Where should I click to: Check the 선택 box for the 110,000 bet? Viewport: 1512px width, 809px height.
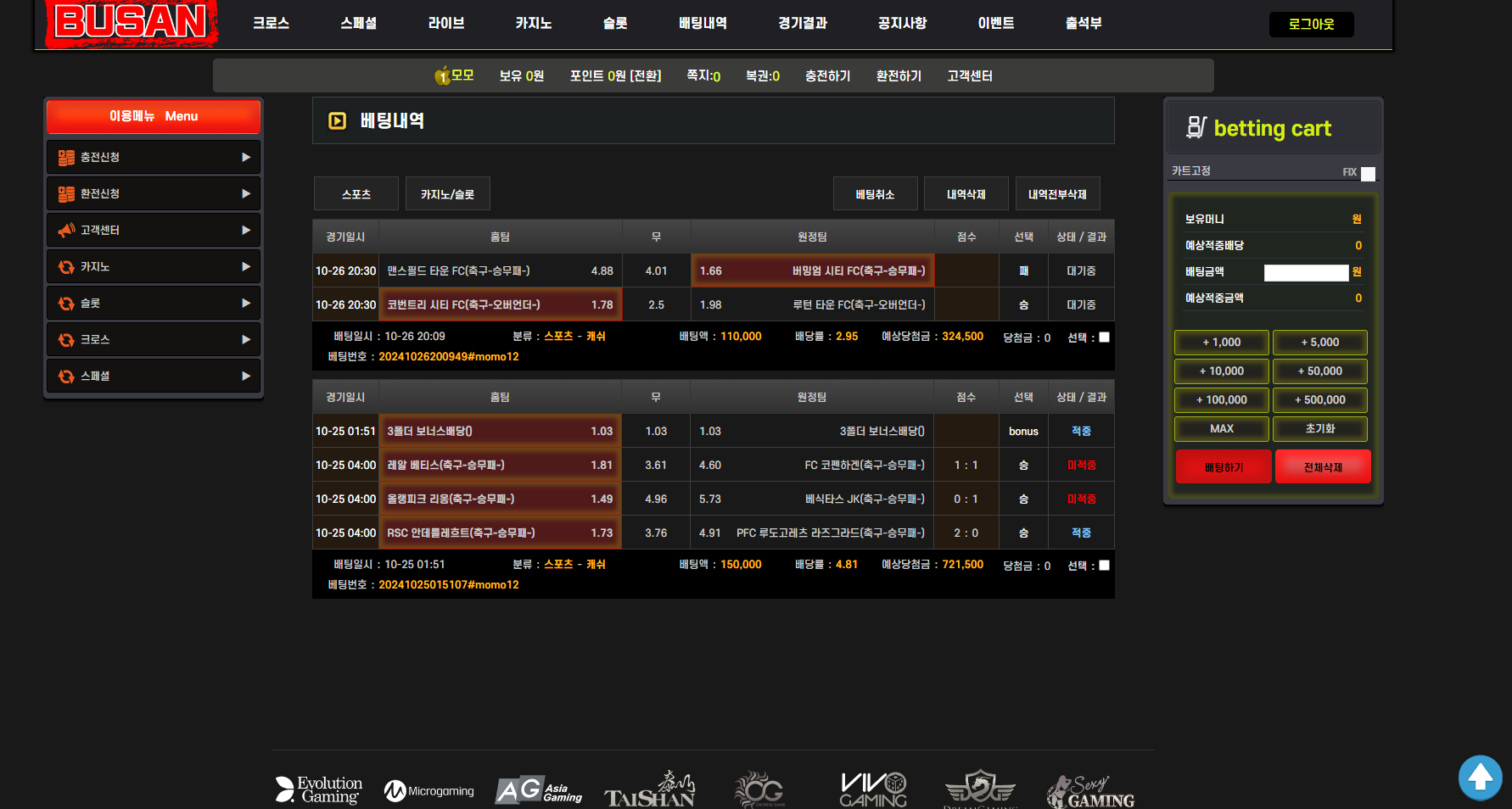pyautogui.click(x=1104, y=338)
